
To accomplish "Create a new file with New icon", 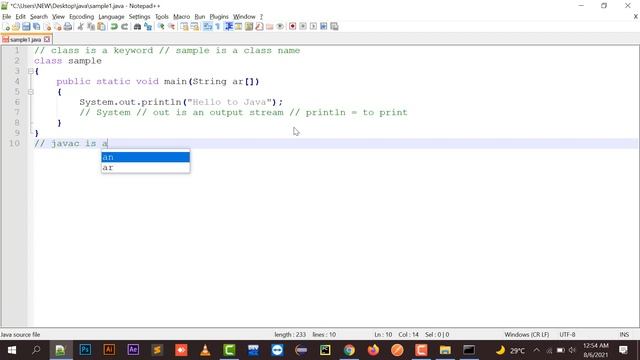I will [x=6, y=27].
